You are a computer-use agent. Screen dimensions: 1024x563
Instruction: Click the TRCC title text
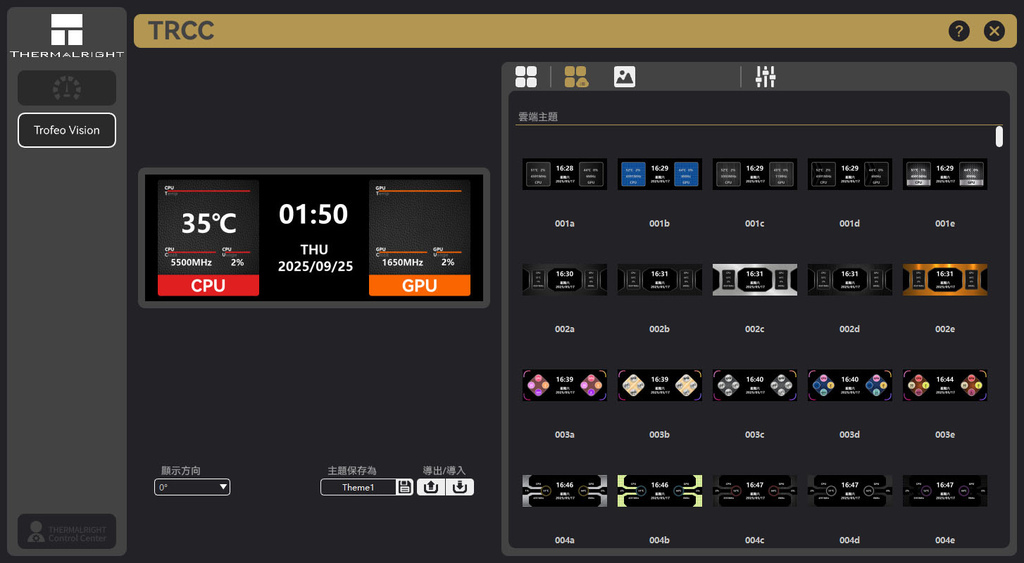pyautogui.click(x=181, y=31)
